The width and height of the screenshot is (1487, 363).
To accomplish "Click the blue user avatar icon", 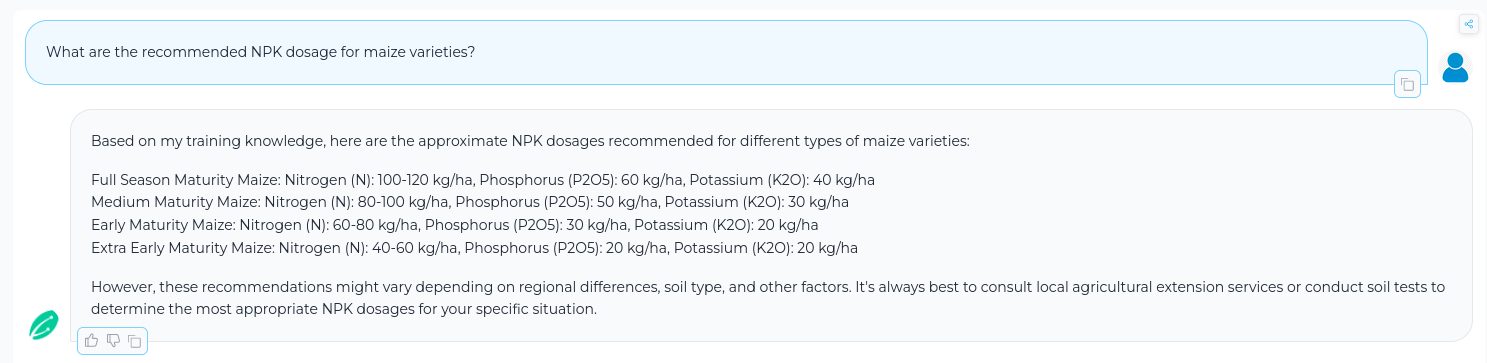I will coord(1455,67).
